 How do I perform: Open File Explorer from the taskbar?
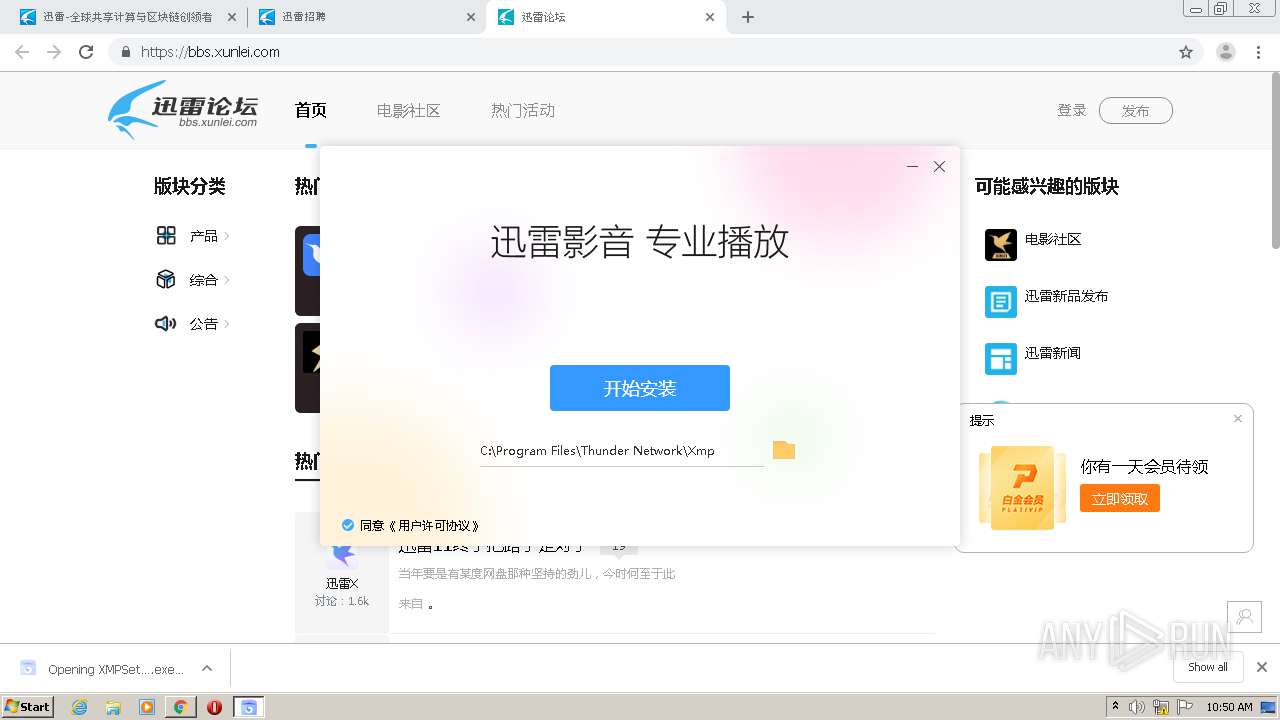[113, 707]
